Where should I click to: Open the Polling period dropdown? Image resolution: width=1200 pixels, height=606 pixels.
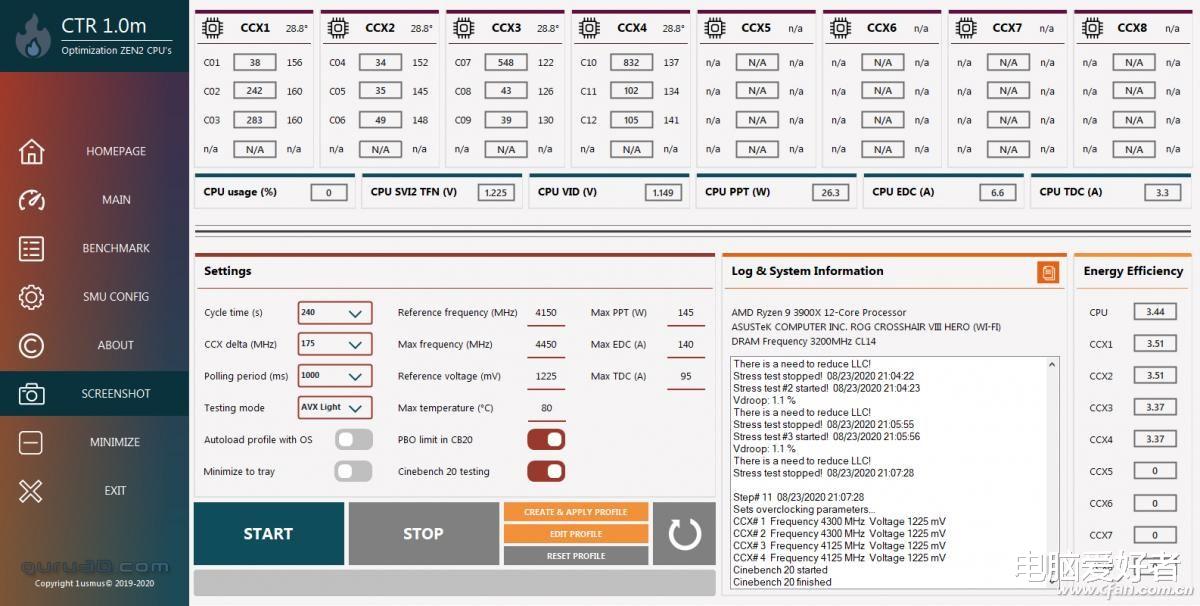point(335,376)
